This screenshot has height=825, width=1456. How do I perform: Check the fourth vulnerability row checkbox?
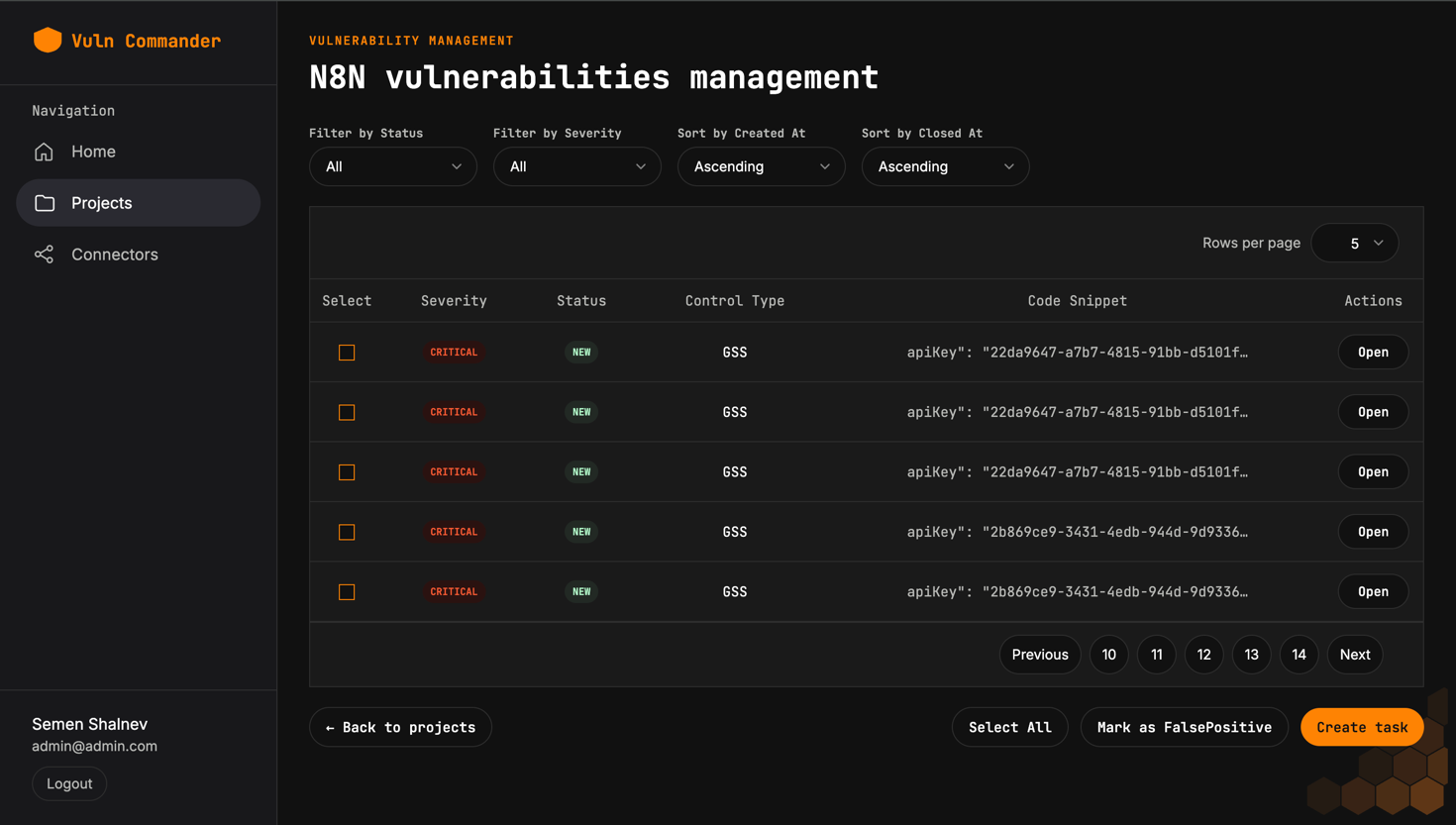[x=347, y=532]
